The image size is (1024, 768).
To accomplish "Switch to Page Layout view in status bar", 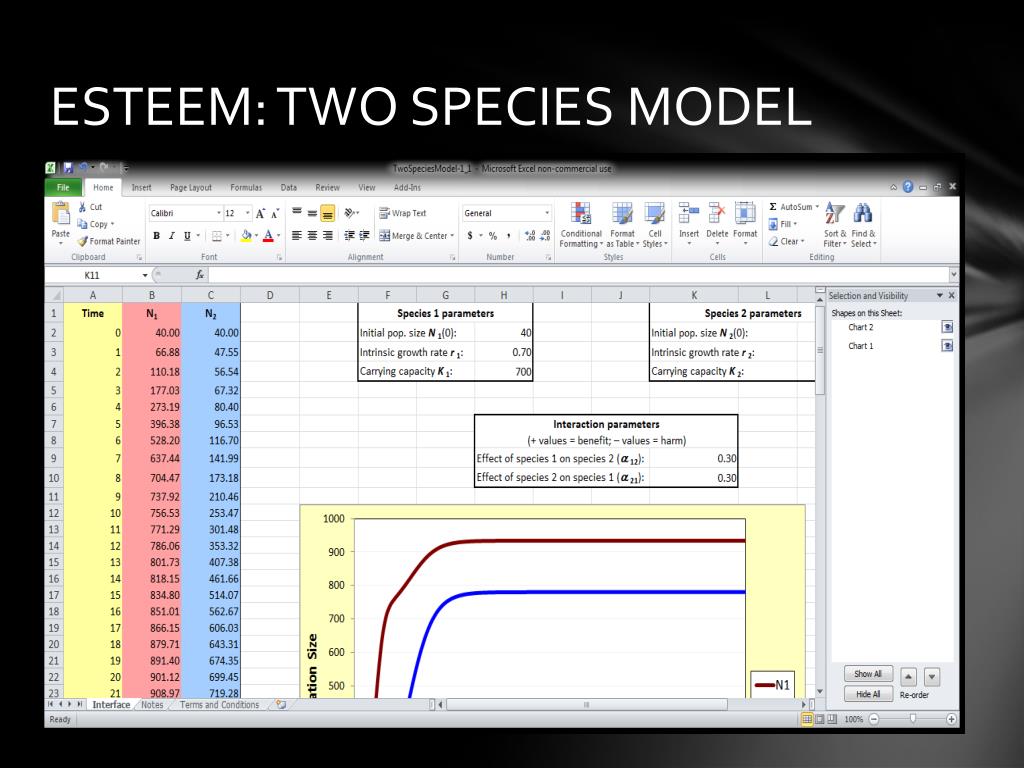I will [820, 719].
